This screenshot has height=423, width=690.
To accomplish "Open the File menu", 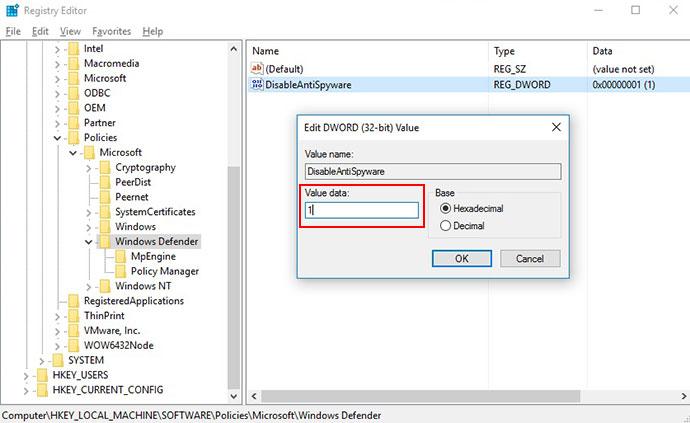I will [x=13, y=31].
